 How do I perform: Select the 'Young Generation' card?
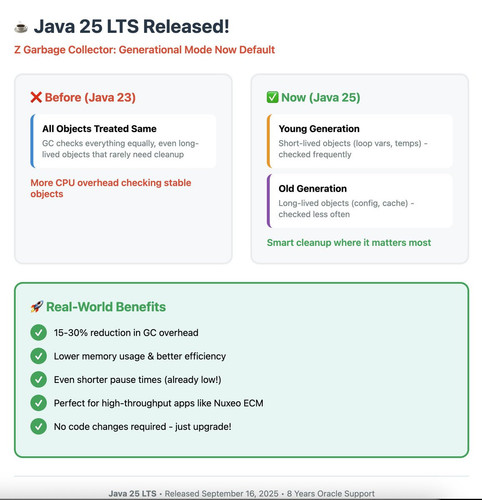click(360, 141)
